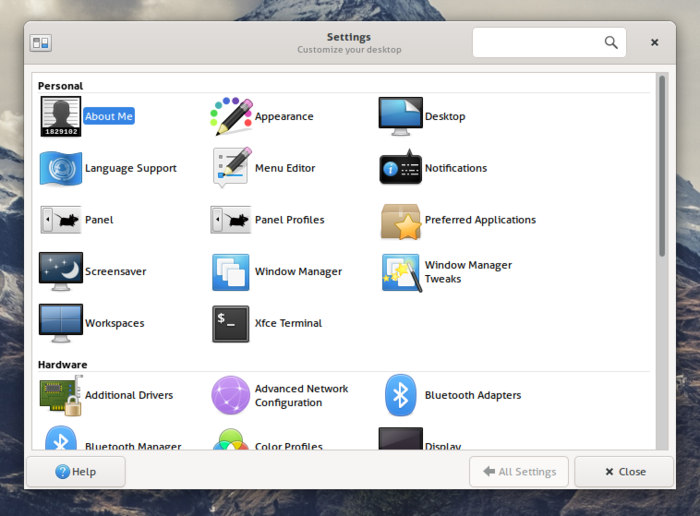Click the "Preferred Applications" label
700x516 pixels.
480,220
